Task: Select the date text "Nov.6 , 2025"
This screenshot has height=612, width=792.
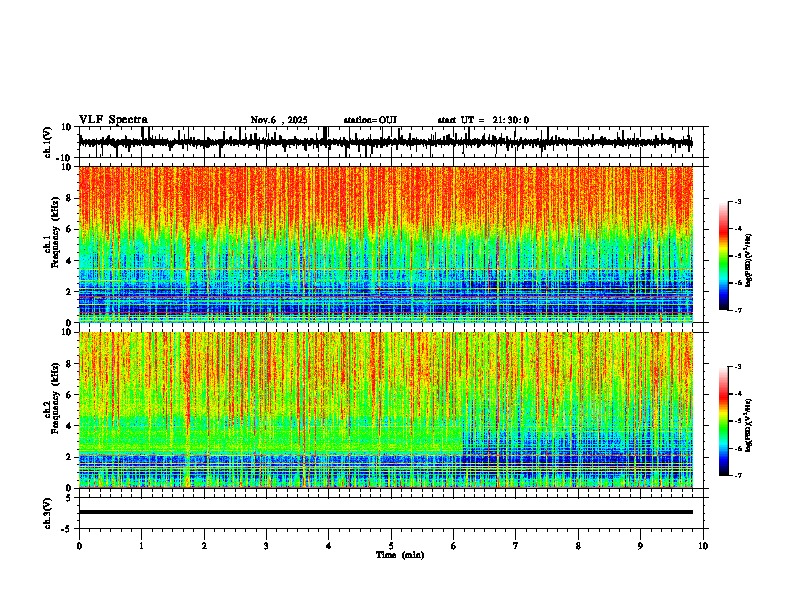Action: coord(279,120)
